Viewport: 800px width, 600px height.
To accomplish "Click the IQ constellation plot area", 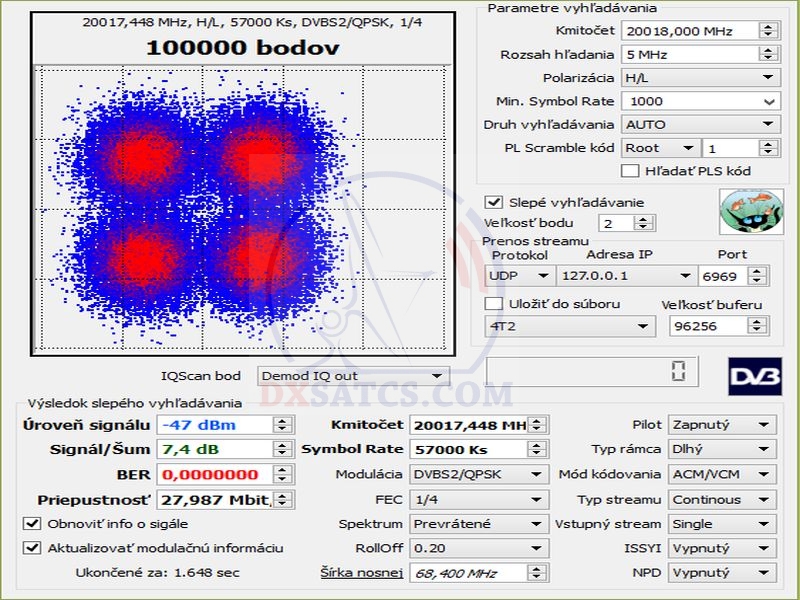I will (238, 210).
